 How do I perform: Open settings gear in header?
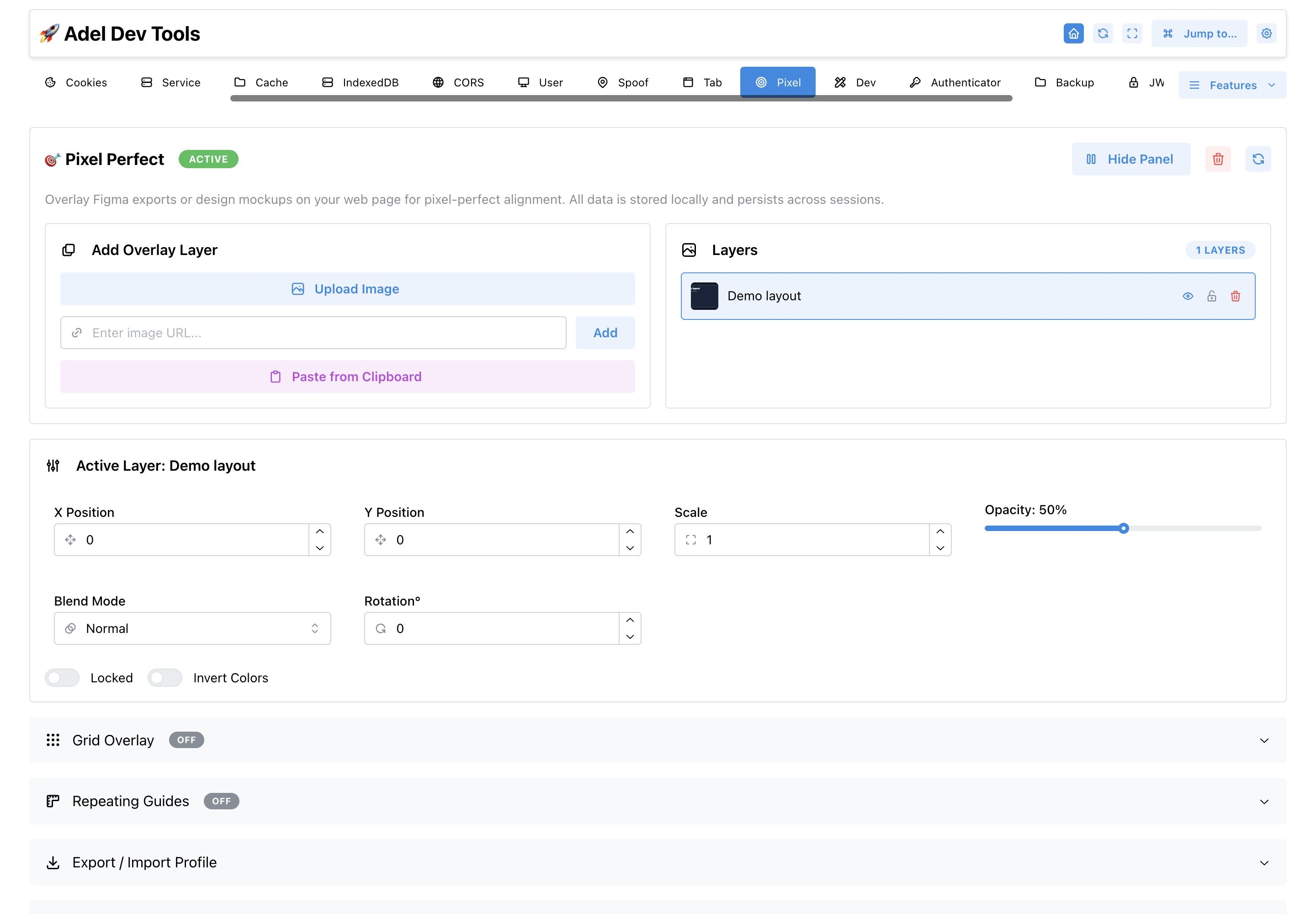point(1266,33)
